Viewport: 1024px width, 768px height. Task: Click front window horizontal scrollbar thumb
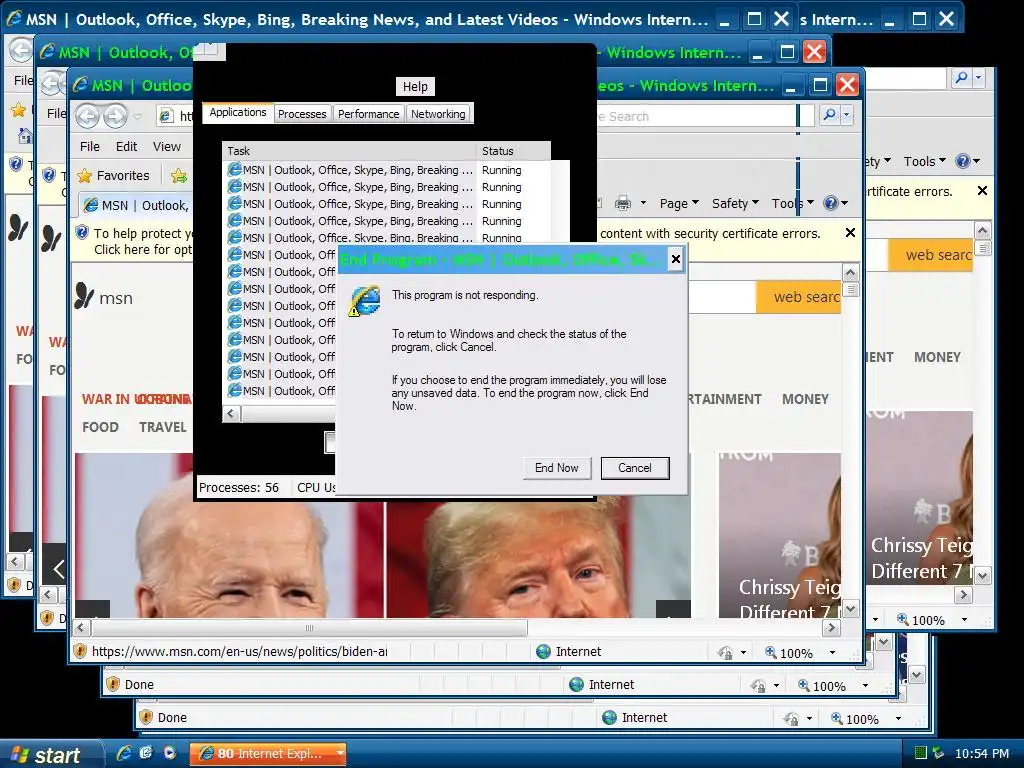coord(310,628)
